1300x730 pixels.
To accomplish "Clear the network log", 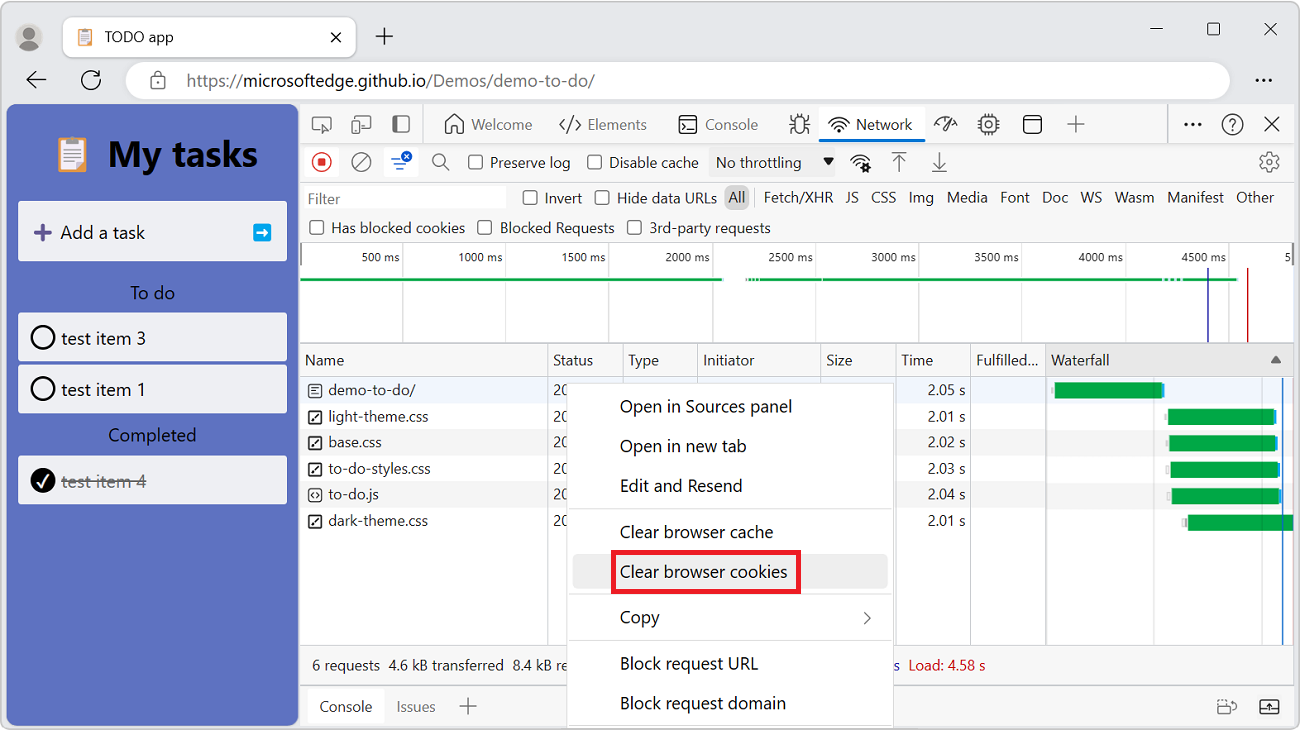I will point(361,161).
